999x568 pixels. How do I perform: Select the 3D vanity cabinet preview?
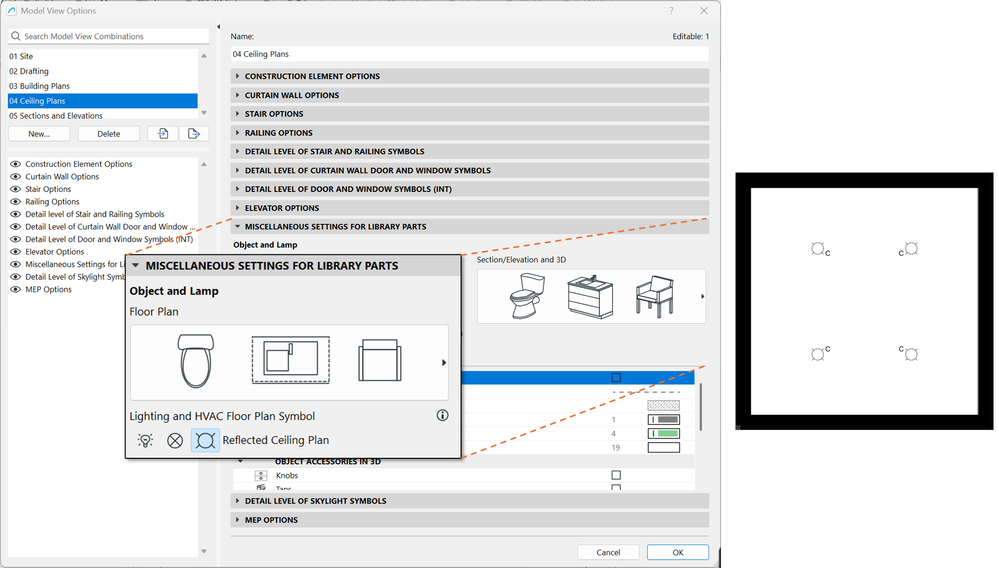pos(591,297)
